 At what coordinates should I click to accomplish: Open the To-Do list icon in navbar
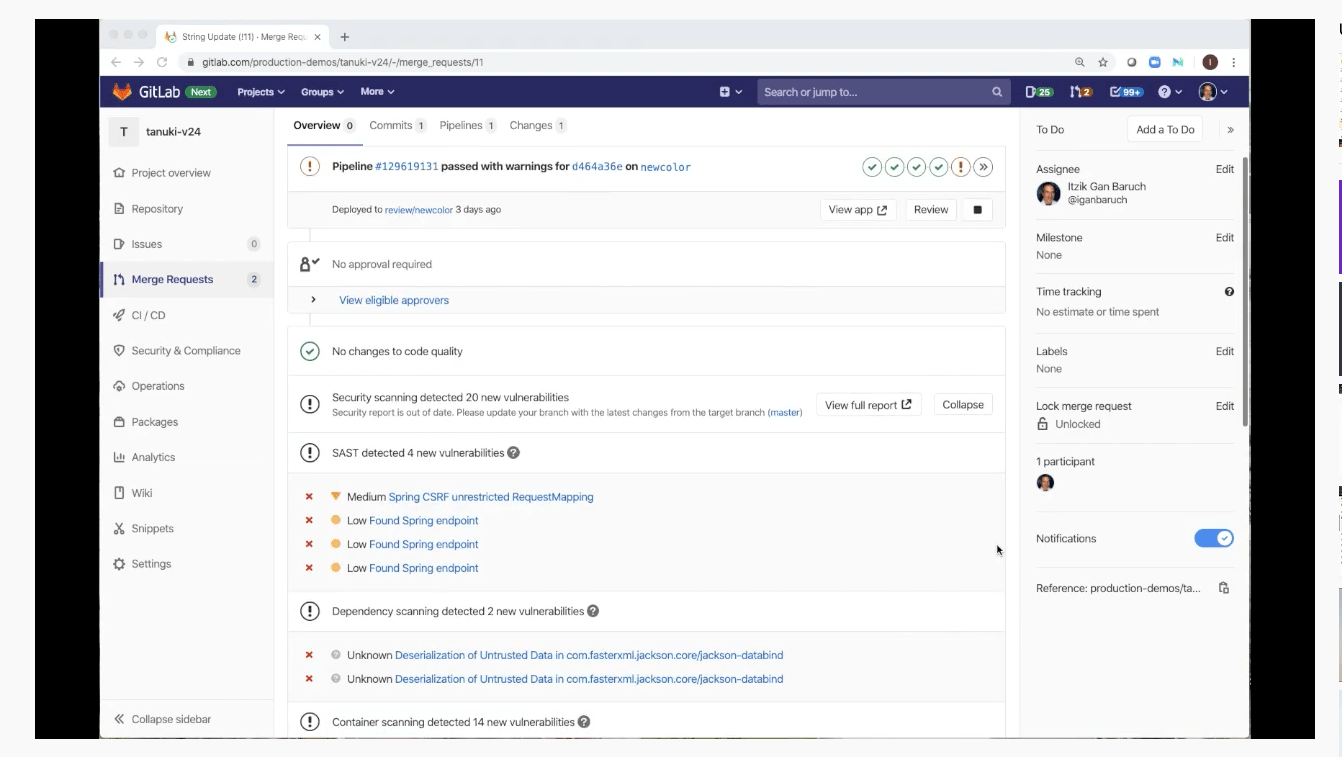pos(1126,92)
